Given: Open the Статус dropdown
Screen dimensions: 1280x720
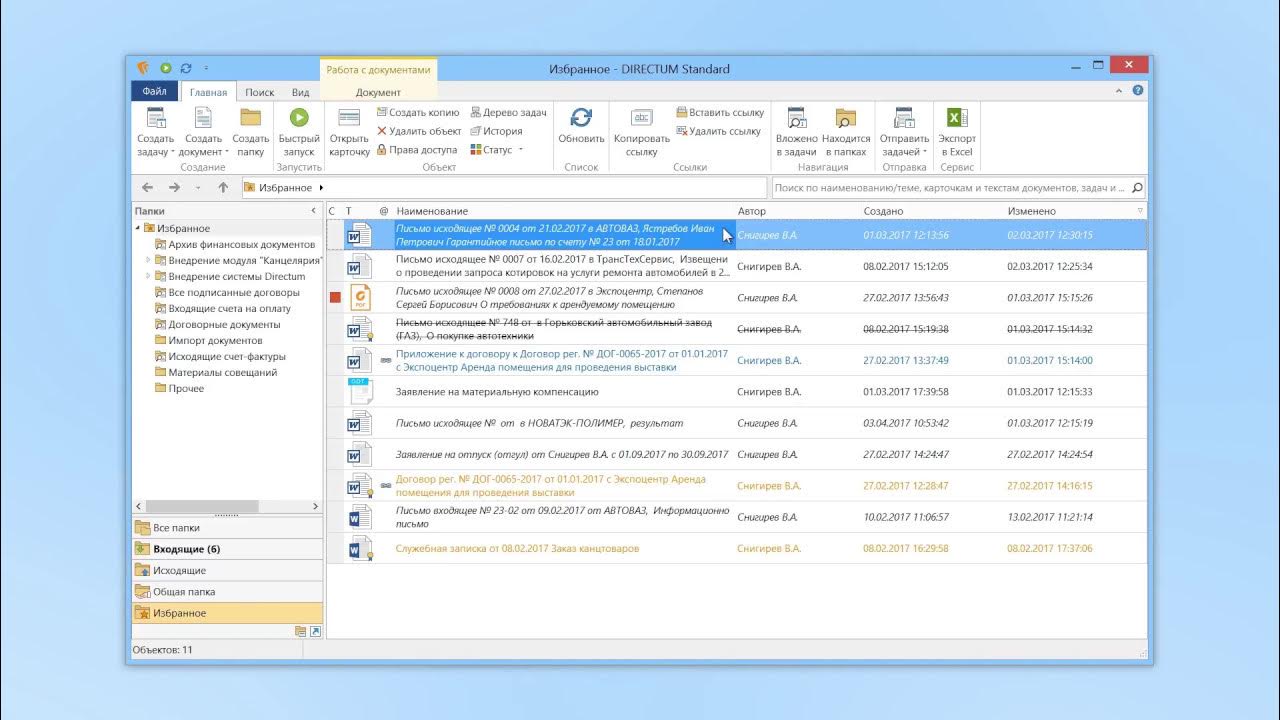Looking at the screenshot, I should tap(497, 150).
